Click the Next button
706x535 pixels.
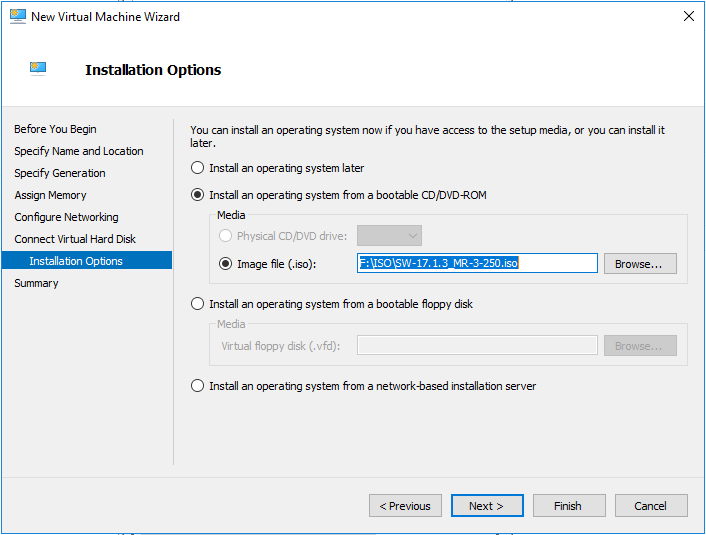(487, 506)
